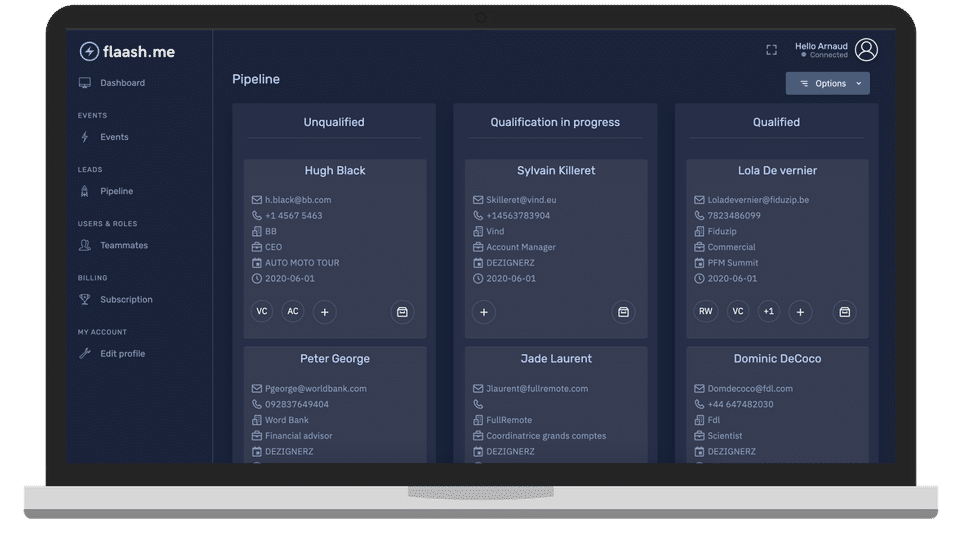Open the user avatar profile icon
960x539 pixels.
866,50
